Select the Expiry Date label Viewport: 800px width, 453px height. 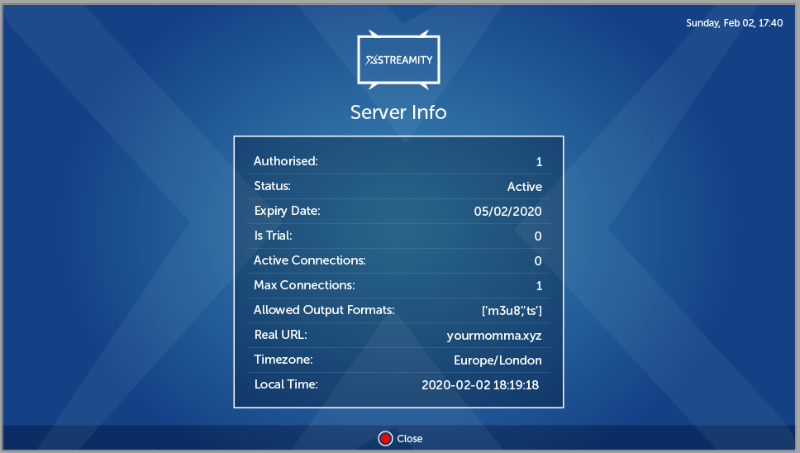pos(286,211)
